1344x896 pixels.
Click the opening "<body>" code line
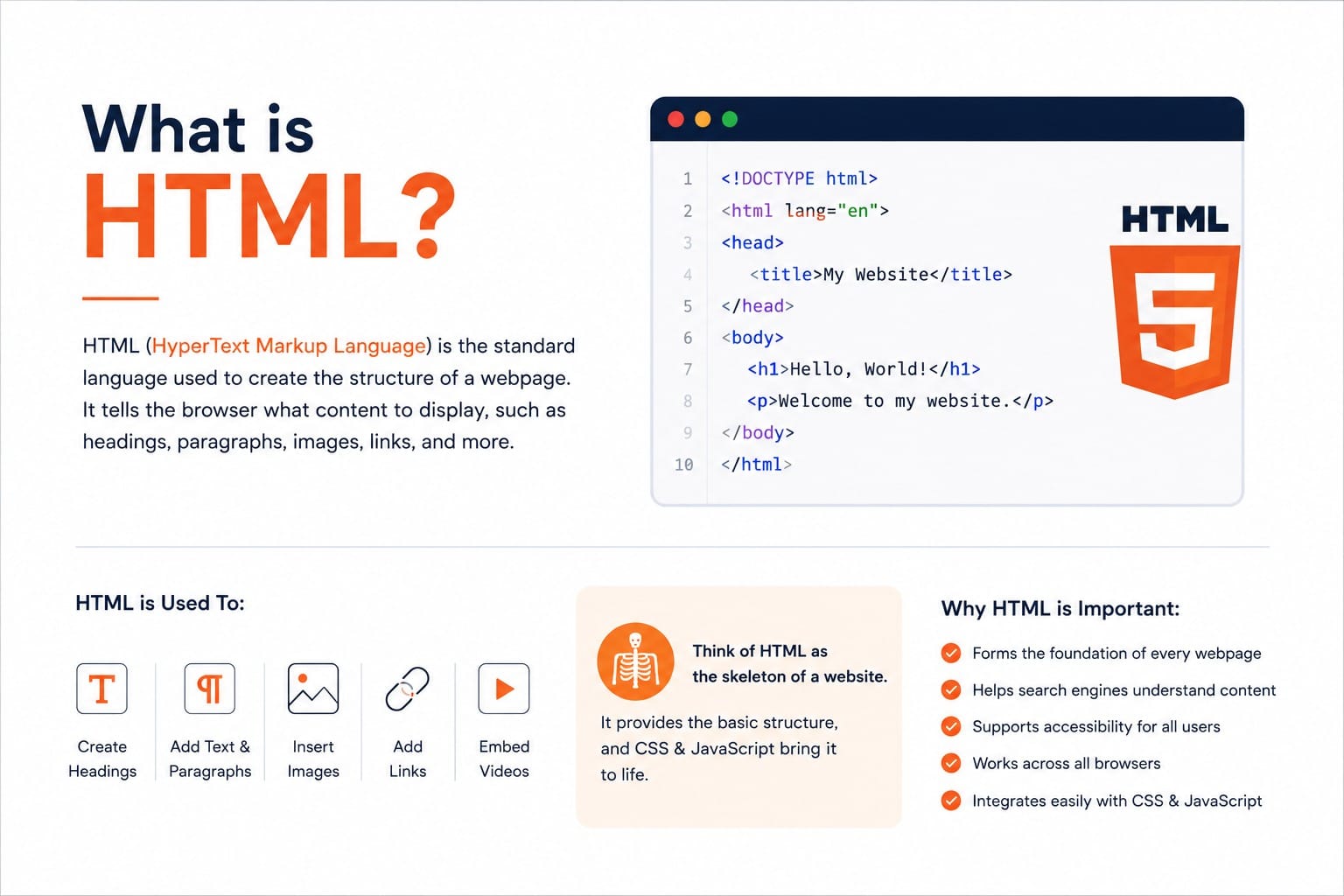pyautogui.click(x=752, y=338)
